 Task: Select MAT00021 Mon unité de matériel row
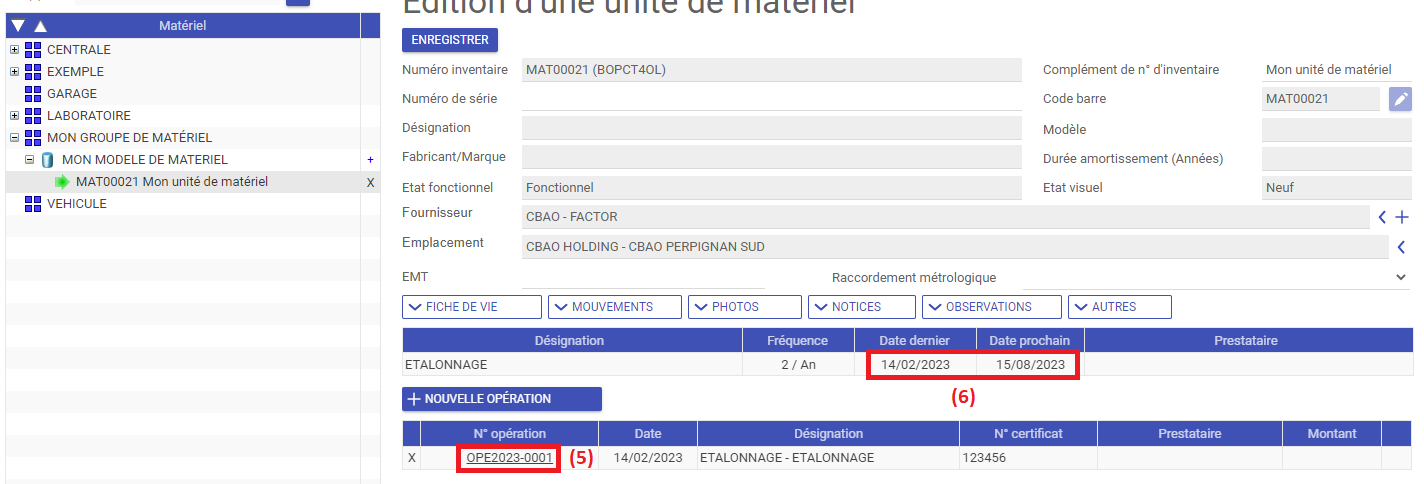pyautogui.click(x=172, y=182)
